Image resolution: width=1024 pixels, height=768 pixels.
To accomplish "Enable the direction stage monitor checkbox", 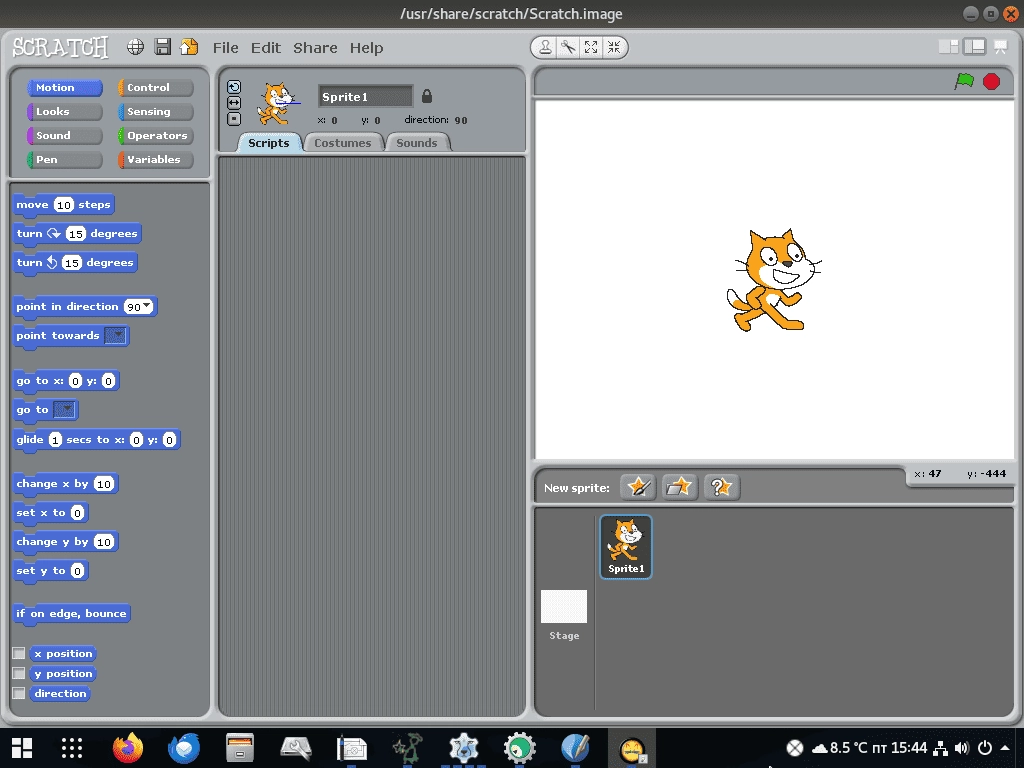I will pos(19,693).
